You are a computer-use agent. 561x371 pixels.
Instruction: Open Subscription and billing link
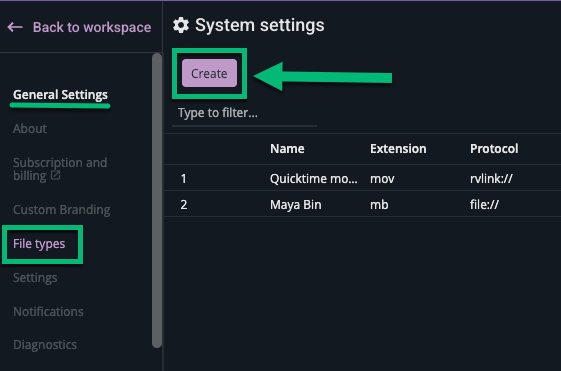(x=60, y=169)
